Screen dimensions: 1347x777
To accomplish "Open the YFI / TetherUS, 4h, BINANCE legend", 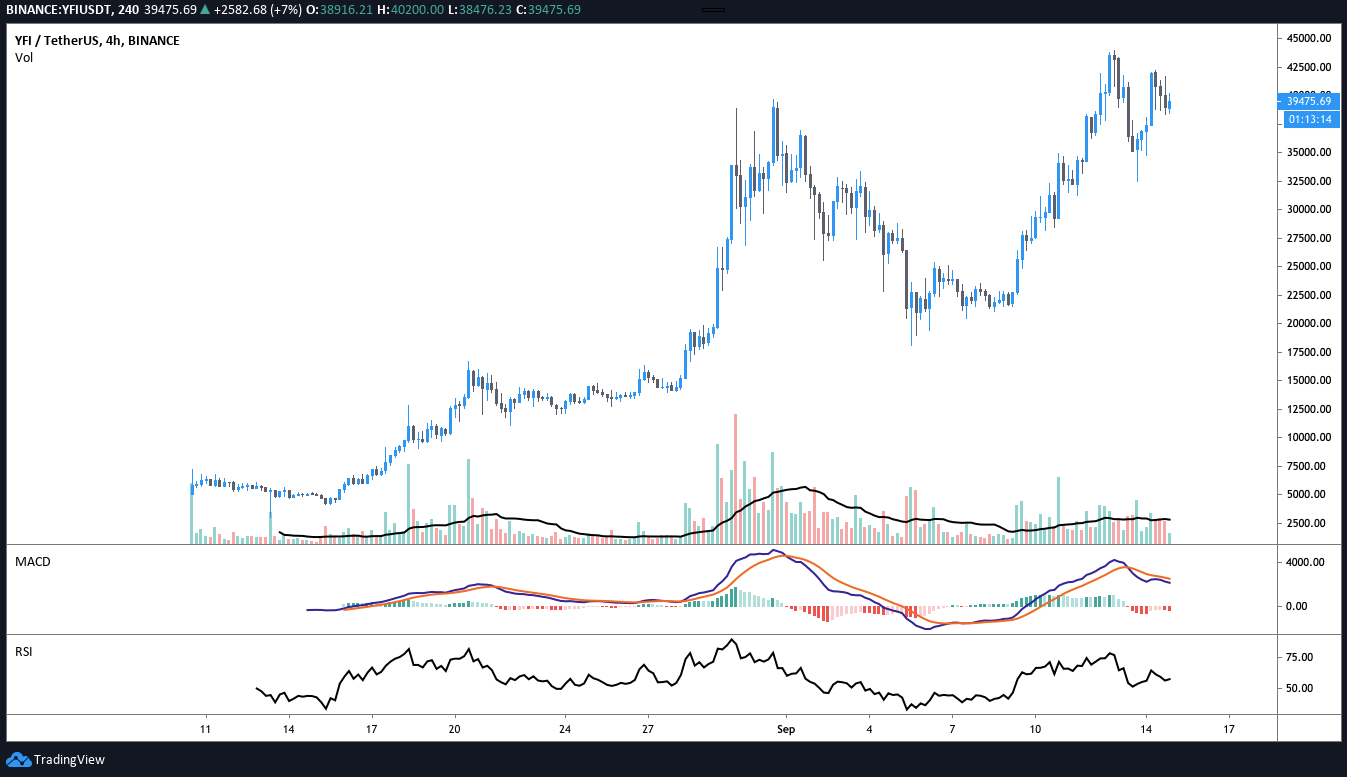I will tap(96, 41).
